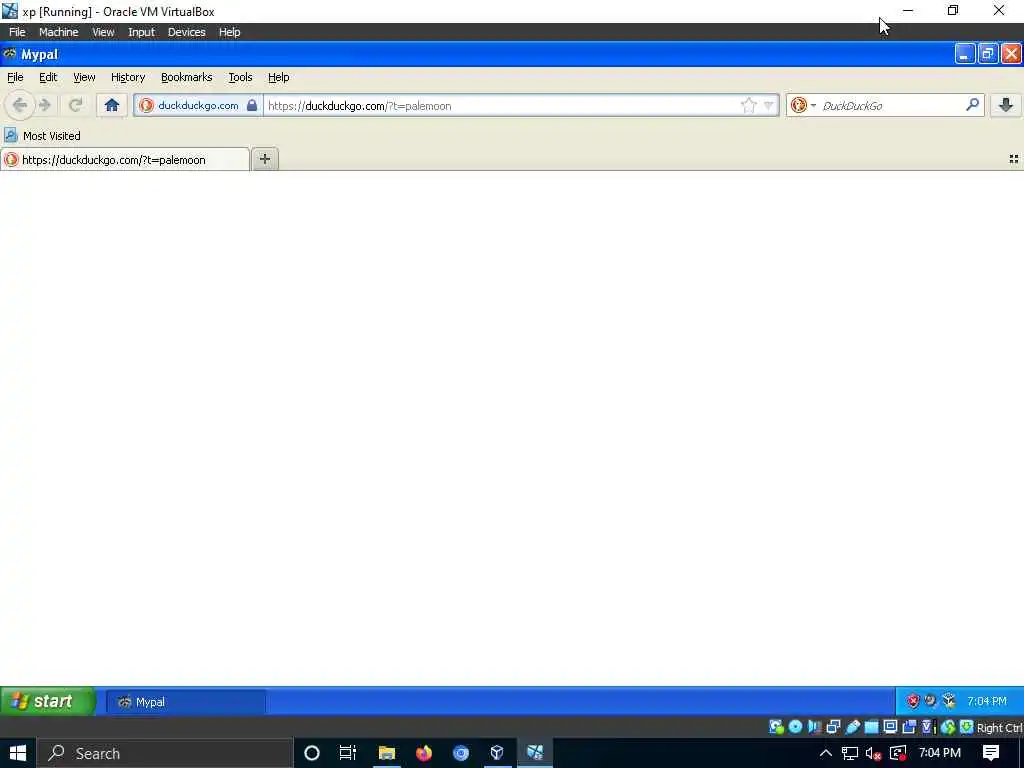The width and height of the screenshot is (1024, 768).
Task: Click VirtualBox network adapters status icon
Action: click(833, 727)
